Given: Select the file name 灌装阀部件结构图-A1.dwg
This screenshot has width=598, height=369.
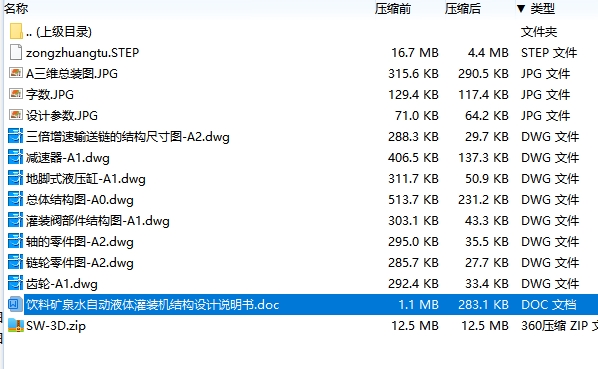Looking at the screenshot, I should point(98,220).
